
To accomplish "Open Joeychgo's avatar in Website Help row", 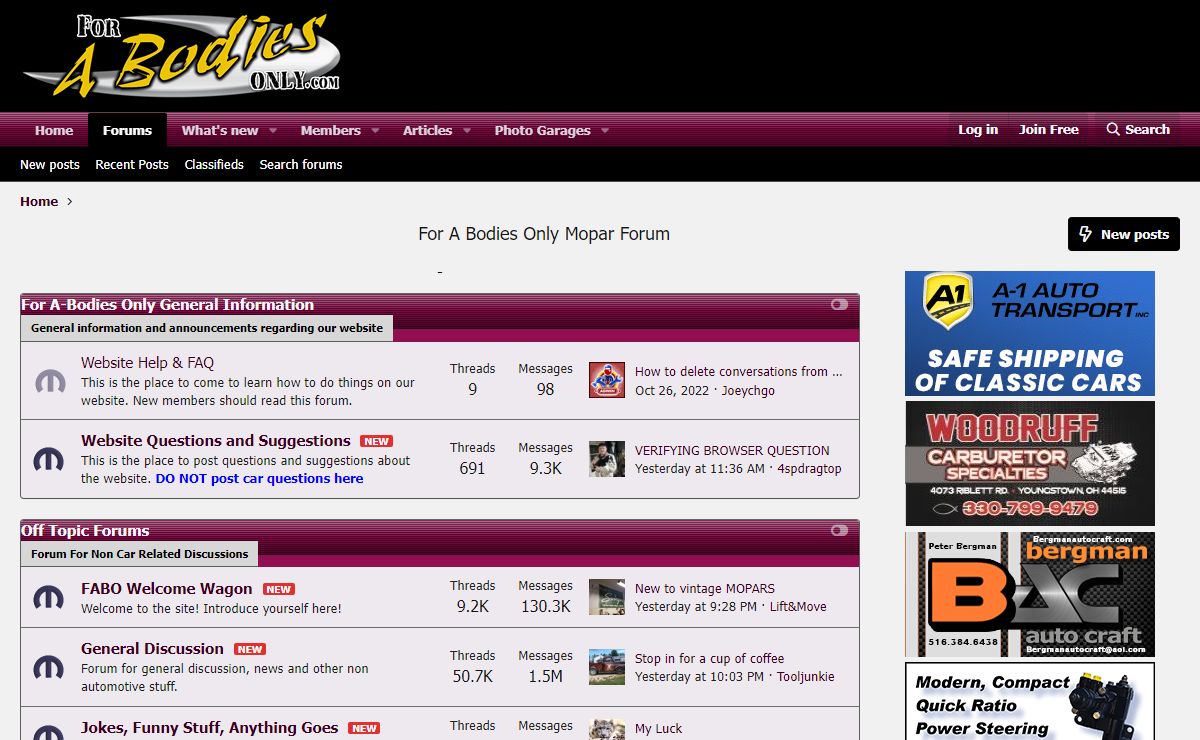I will click(x=607, y=380).
